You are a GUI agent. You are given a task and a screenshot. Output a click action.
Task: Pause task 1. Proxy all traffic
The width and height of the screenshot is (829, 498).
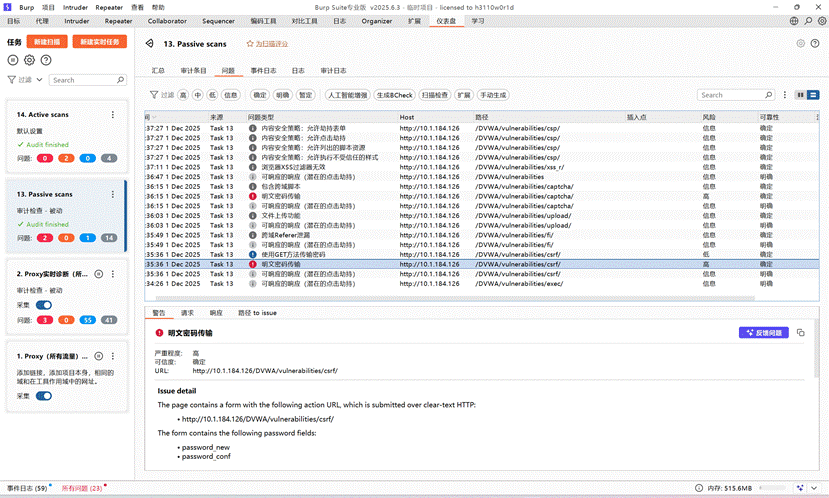[98, 356]
